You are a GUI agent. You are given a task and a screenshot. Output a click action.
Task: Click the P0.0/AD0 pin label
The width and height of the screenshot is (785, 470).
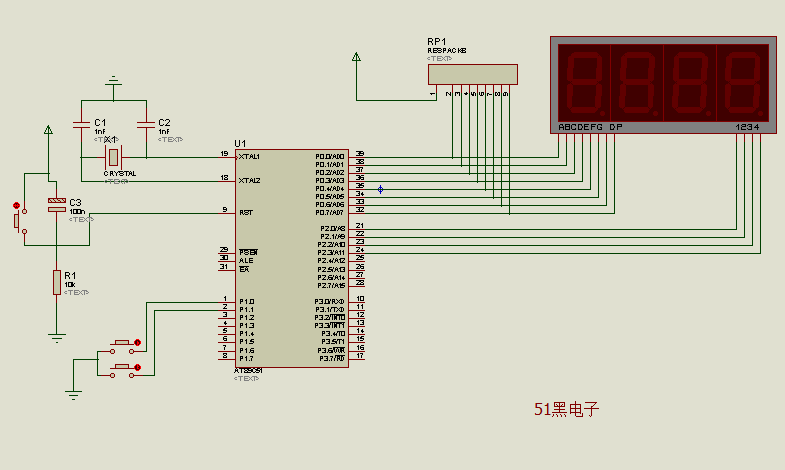pos(329,157)
